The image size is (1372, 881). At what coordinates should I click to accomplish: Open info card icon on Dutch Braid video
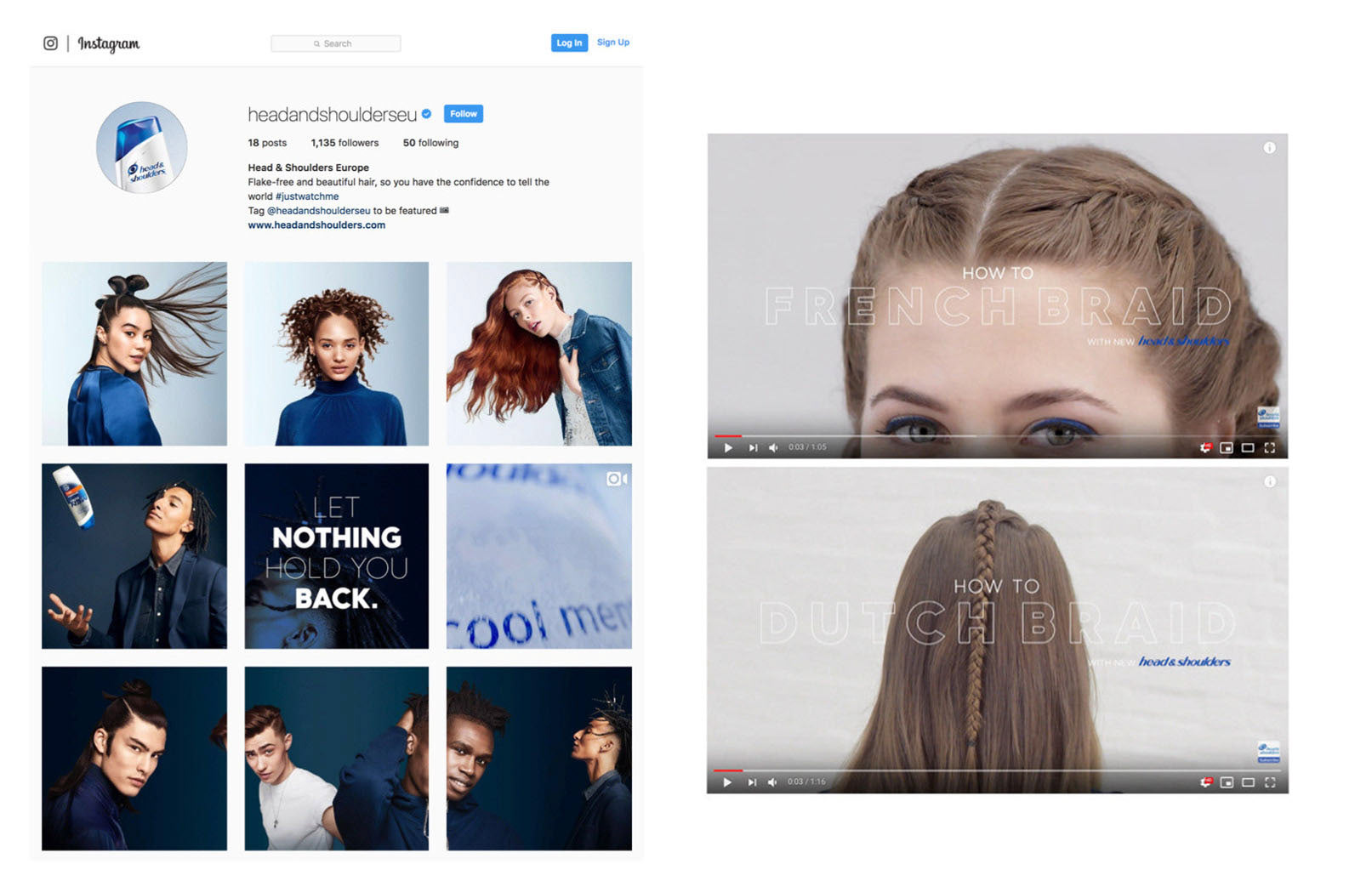pos(1269,481)
